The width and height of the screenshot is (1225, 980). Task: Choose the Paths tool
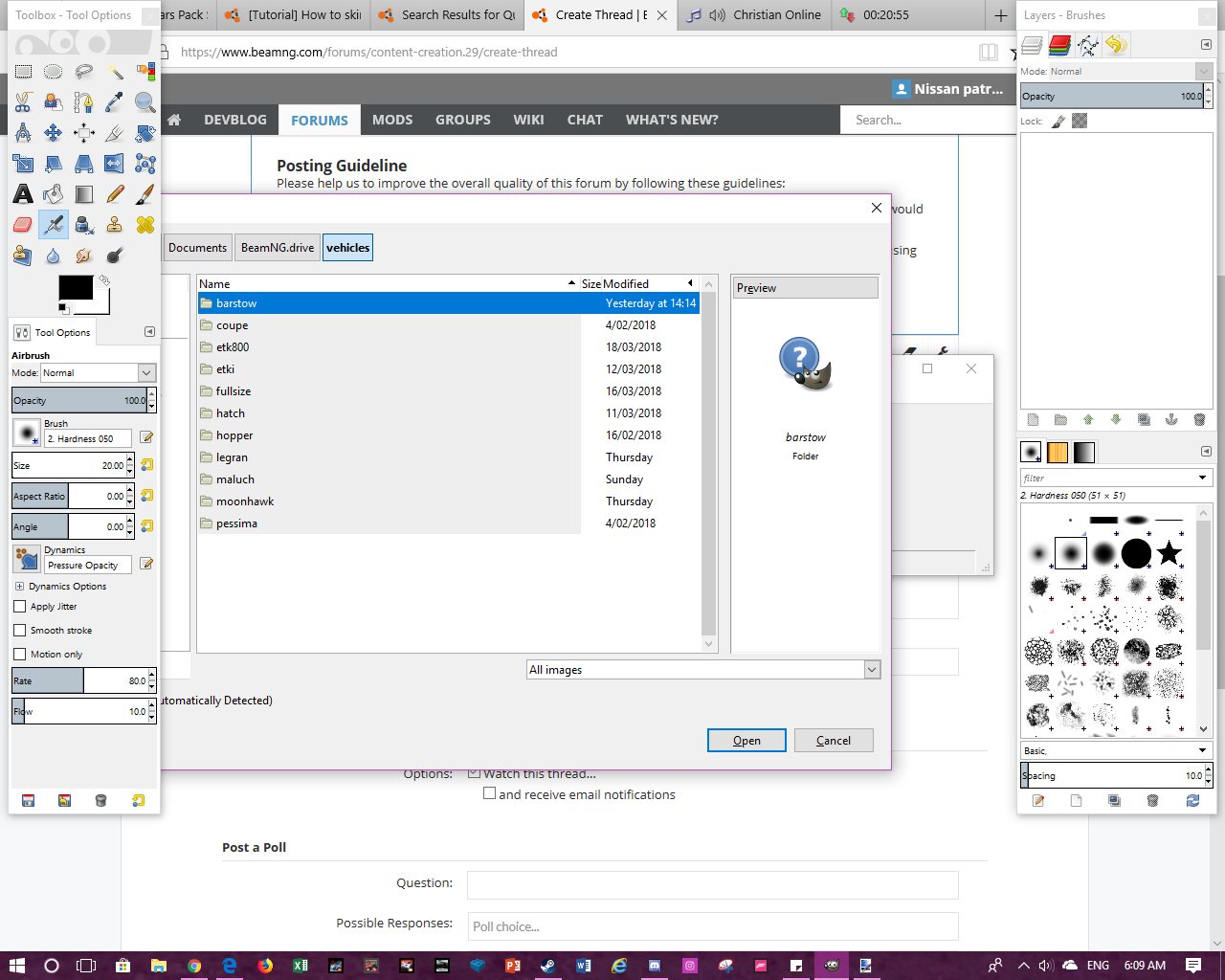coord(84,102)
